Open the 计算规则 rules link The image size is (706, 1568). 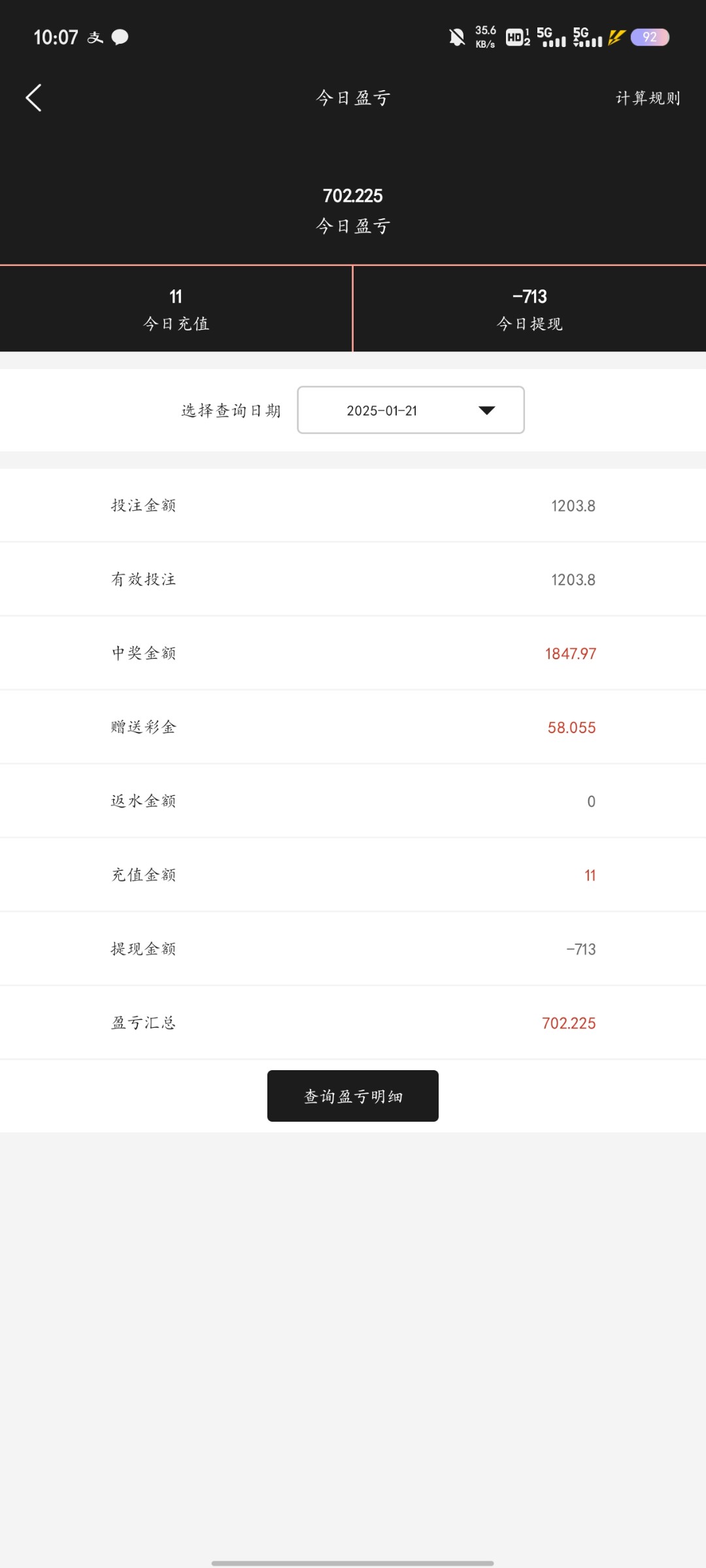click(648, 98)
